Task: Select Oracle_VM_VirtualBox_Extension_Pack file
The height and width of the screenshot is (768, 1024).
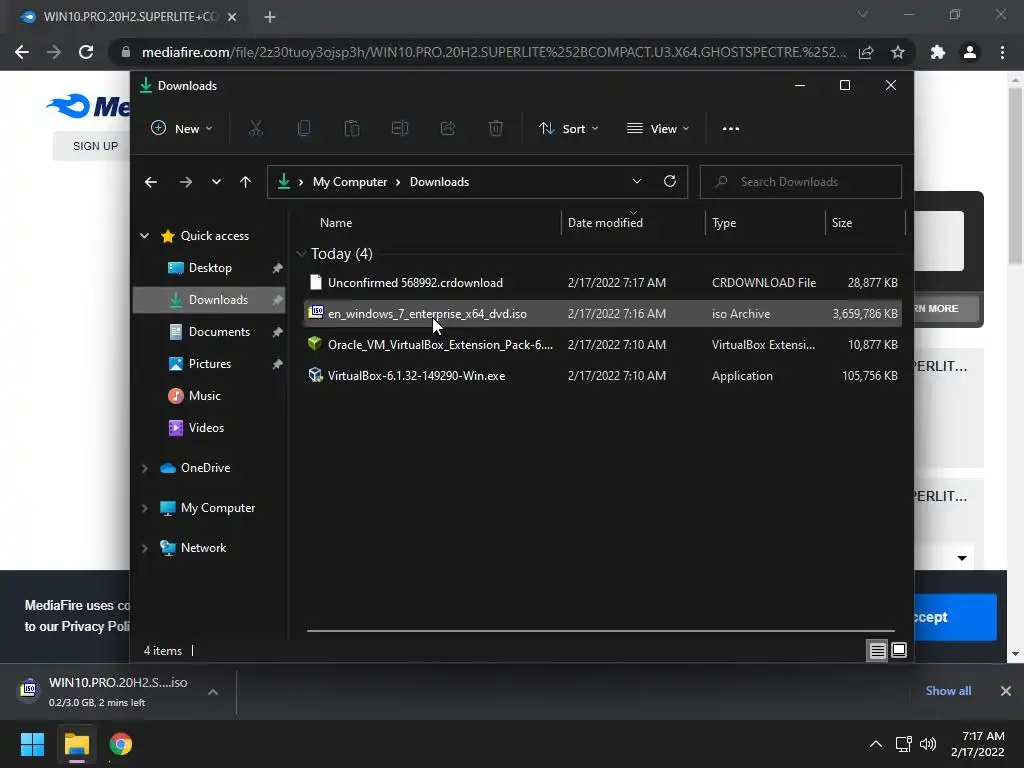Action: coord(603,345)
